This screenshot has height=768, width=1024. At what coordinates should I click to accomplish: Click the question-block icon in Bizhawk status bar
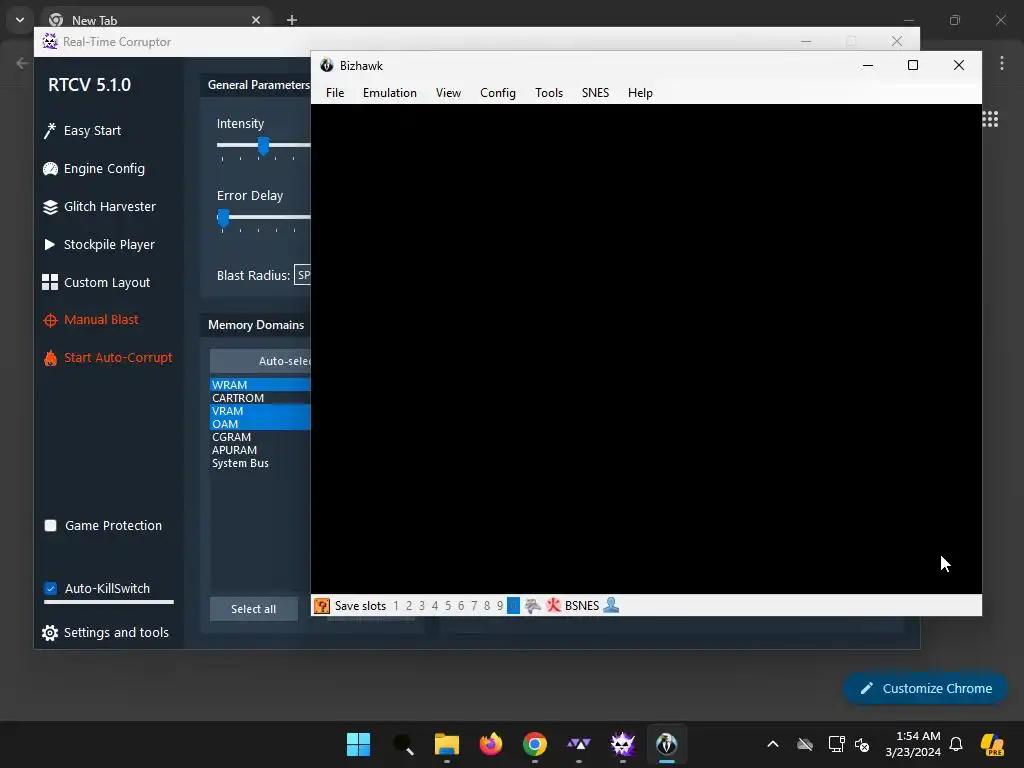[x=322, y=606]
